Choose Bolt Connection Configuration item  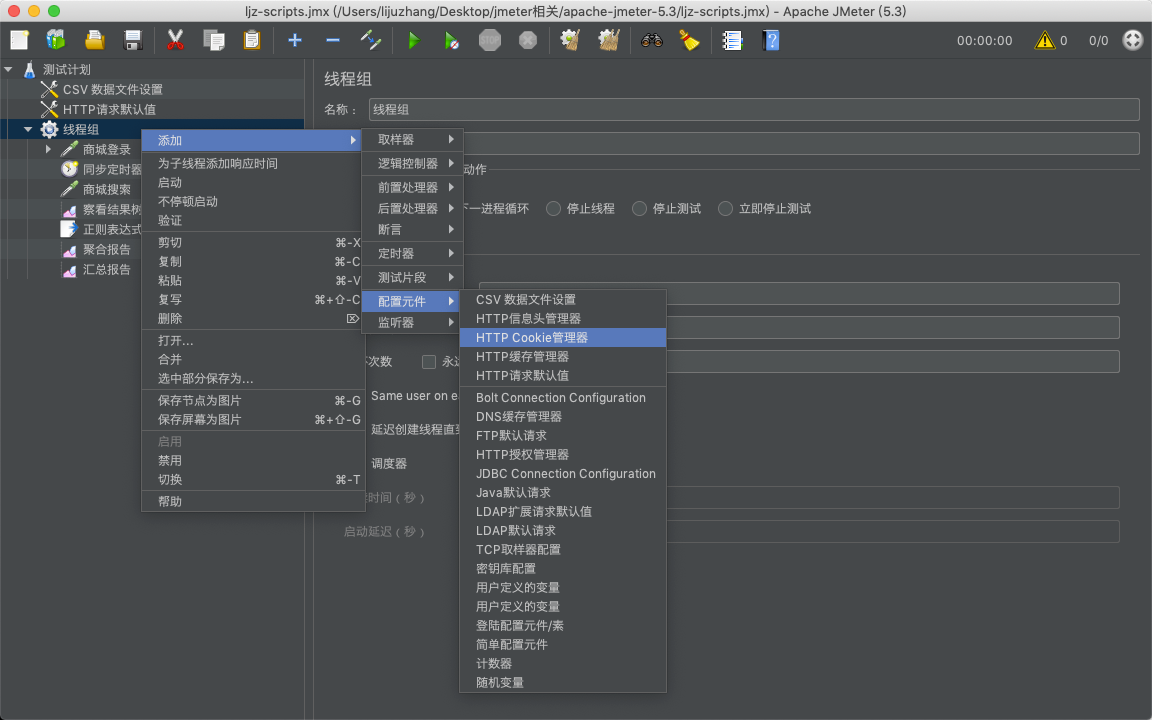point(563,397)
